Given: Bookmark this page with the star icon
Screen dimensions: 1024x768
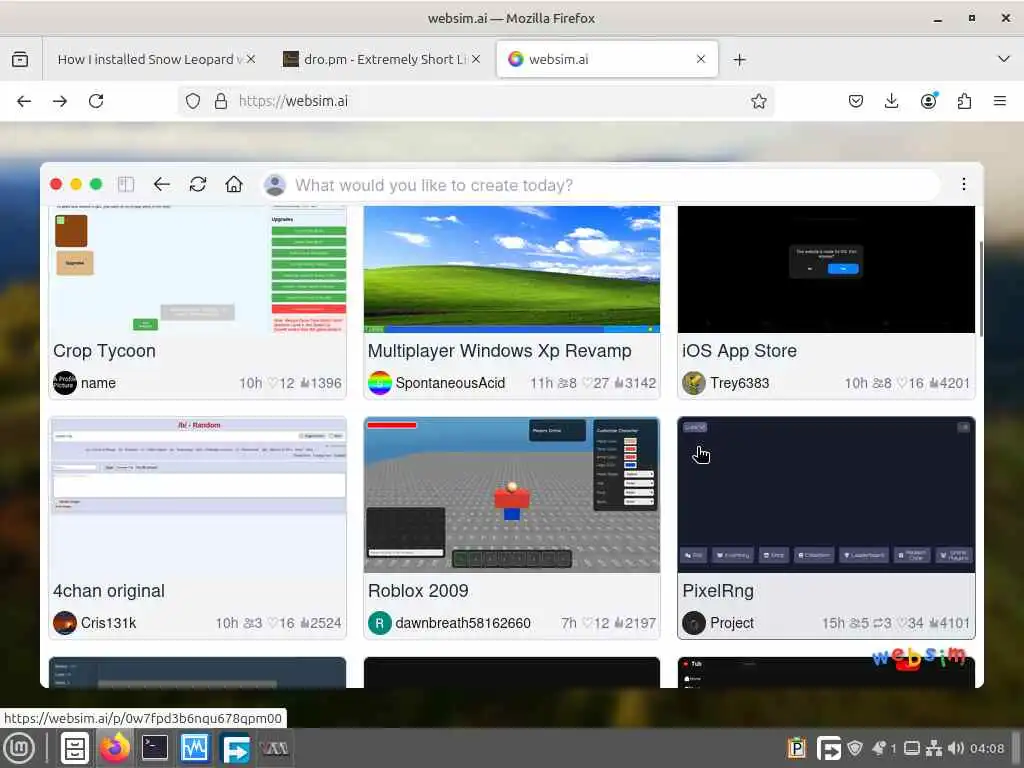Looking at the screenshot, I should pos(758,101).
